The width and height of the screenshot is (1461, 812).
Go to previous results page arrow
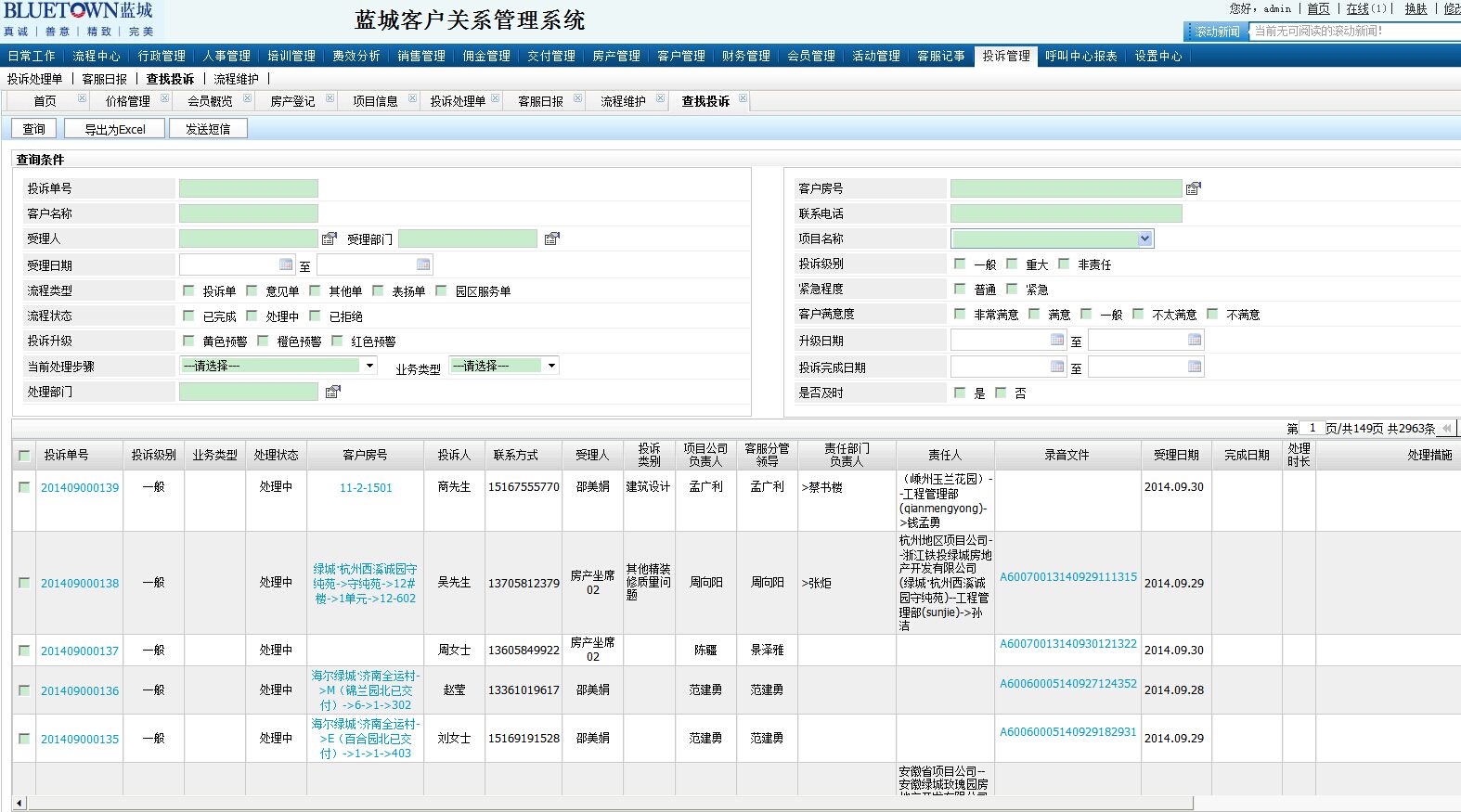pos(1445,429)
